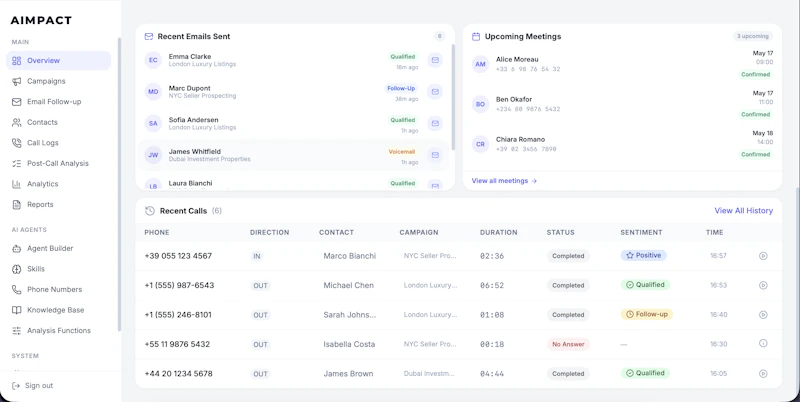800x402 pixels.
Task: Click phone number +39 055 123 4567
Action: click(x=178, y=256)
